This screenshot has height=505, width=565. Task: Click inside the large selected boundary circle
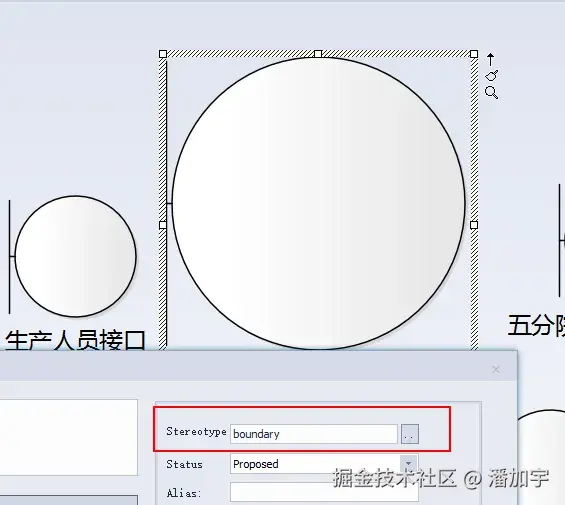click(319, 203)
